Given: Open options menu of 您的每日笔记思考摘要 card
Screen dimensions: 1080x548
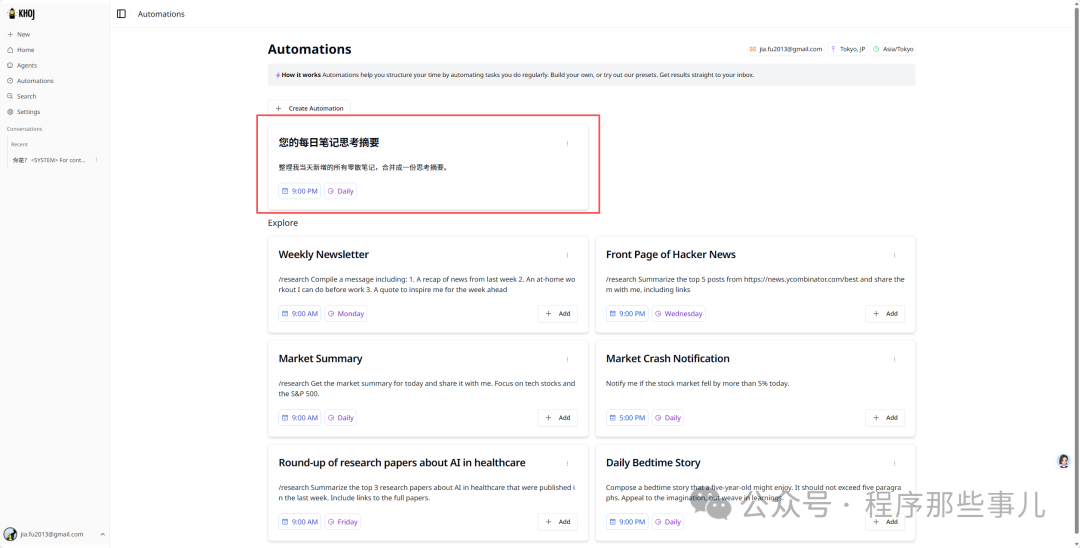Looking at the screenshot, I should click(x=568, y=143).
